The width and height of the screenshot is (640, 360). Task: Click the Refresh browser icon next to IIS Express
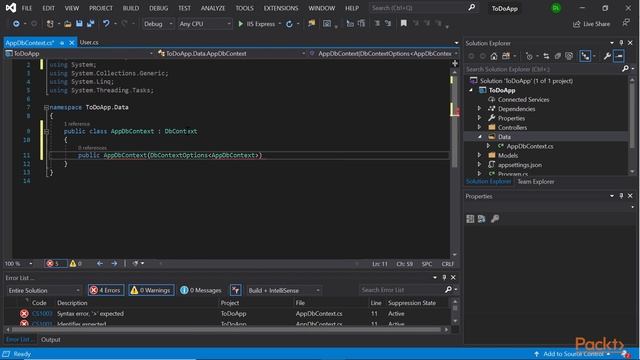(289, 24)
